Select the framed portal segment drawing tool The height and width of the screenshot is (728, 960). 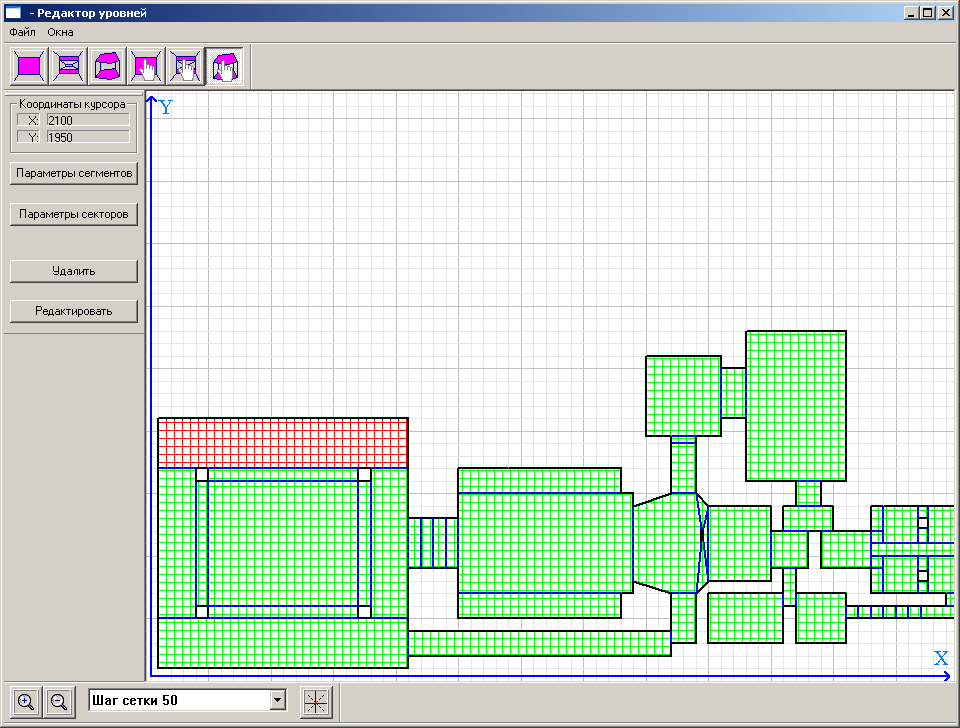point(69,66)
